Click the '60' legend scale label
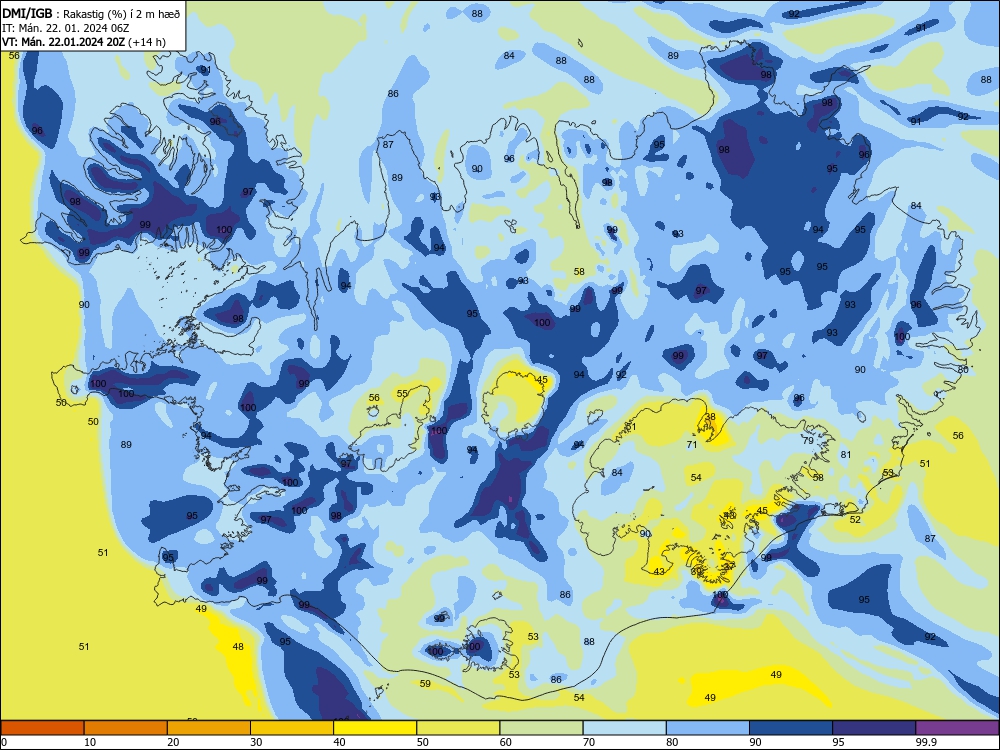 click(506, 742)
